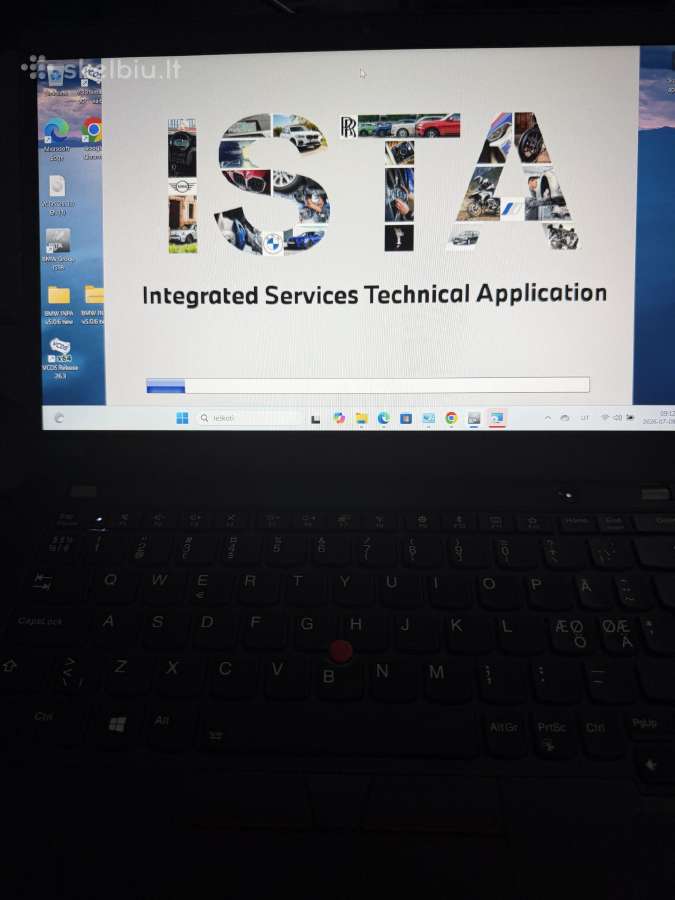Screen dimensions: 675x900
Task: Open the Recycle Bin desktop icon
Action: (x=56, y=80)
